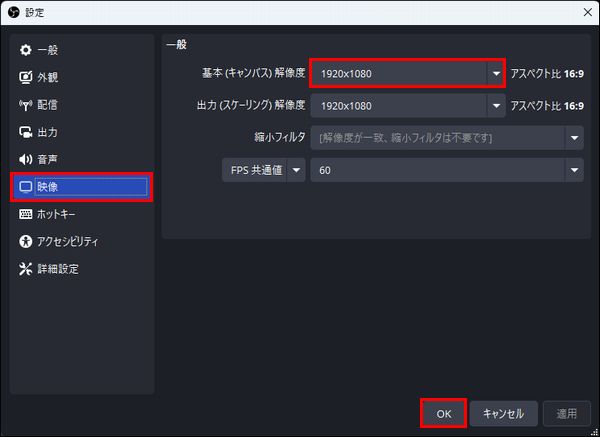Click the キャンセル button
This screenshot has width=600, height=437.
click(x=504, y=414)
